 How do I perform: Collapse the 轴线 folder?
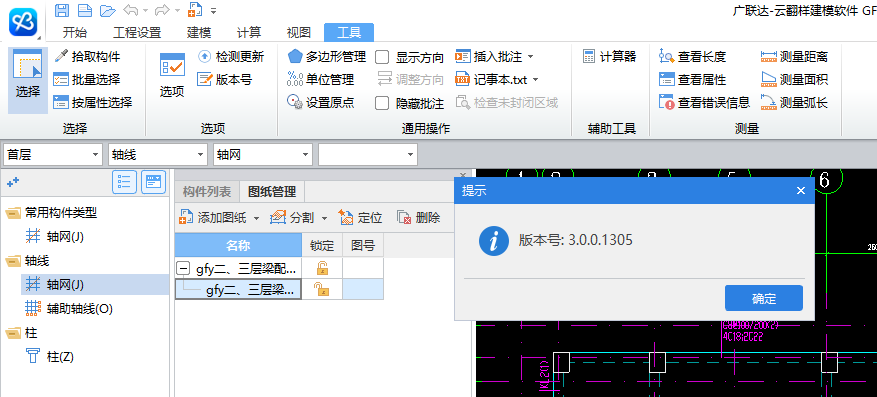13,261
